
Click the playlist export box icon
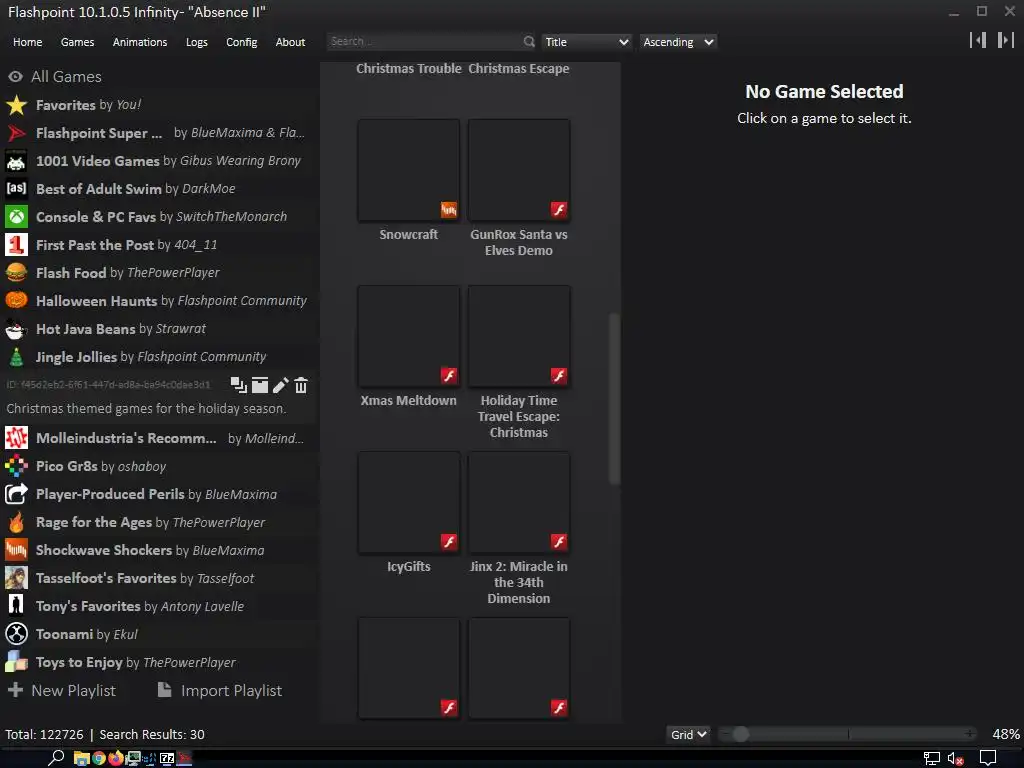pyautogui.click(x=260, y=385)
